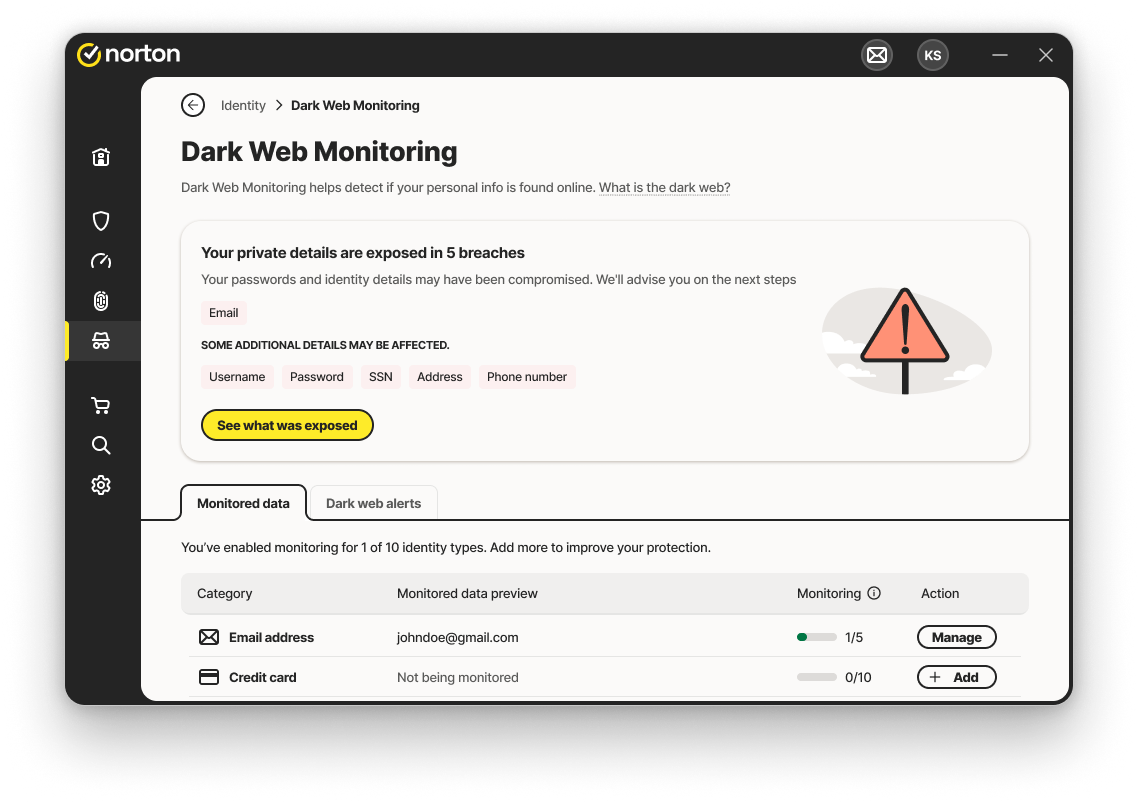Click the 'Not being monitored' text
The image size is (1138, 802).
(458, 677)
